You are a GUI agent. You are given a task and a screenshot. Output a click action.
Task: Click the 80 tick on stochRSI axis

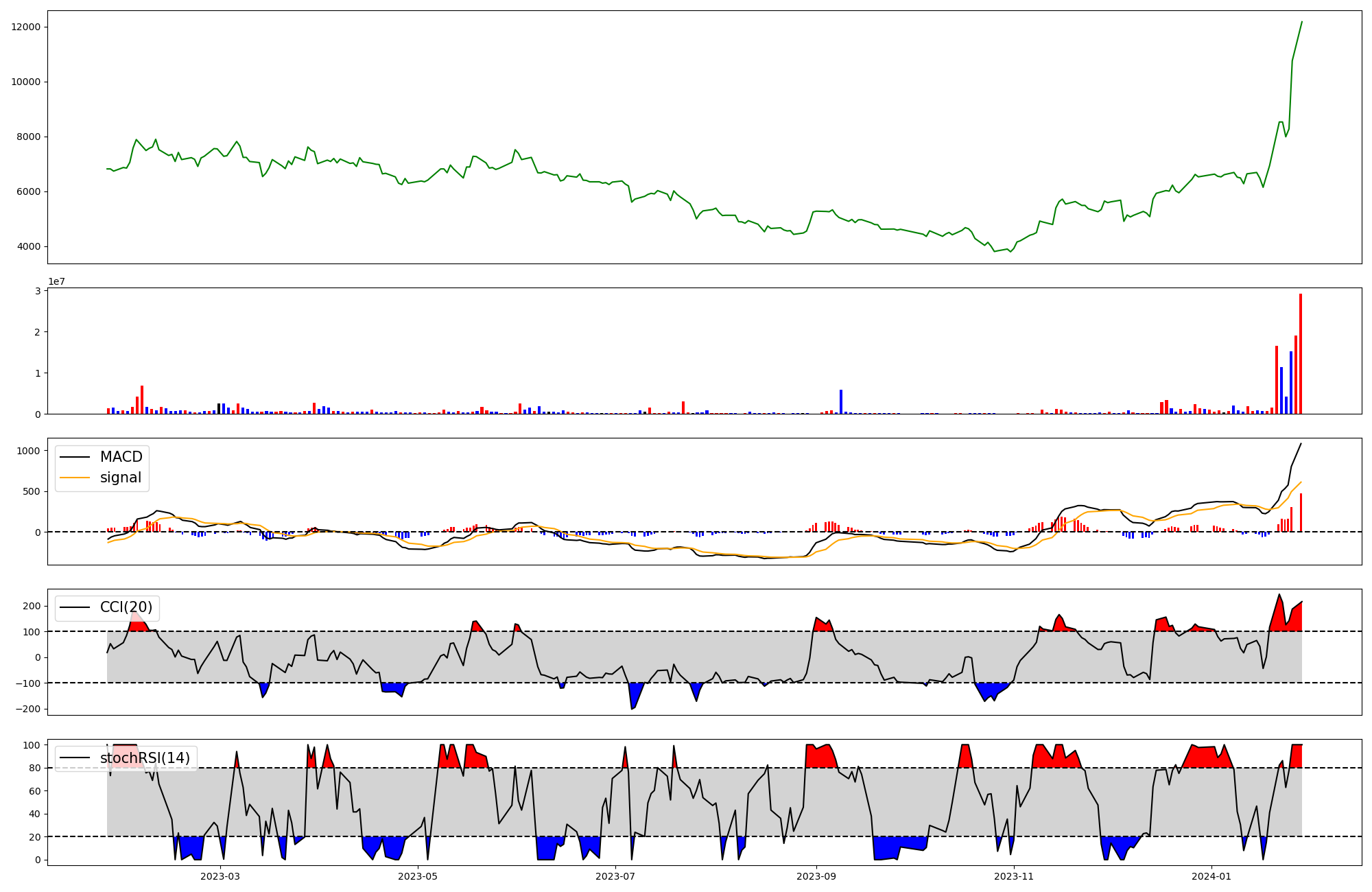pos(34,768)
